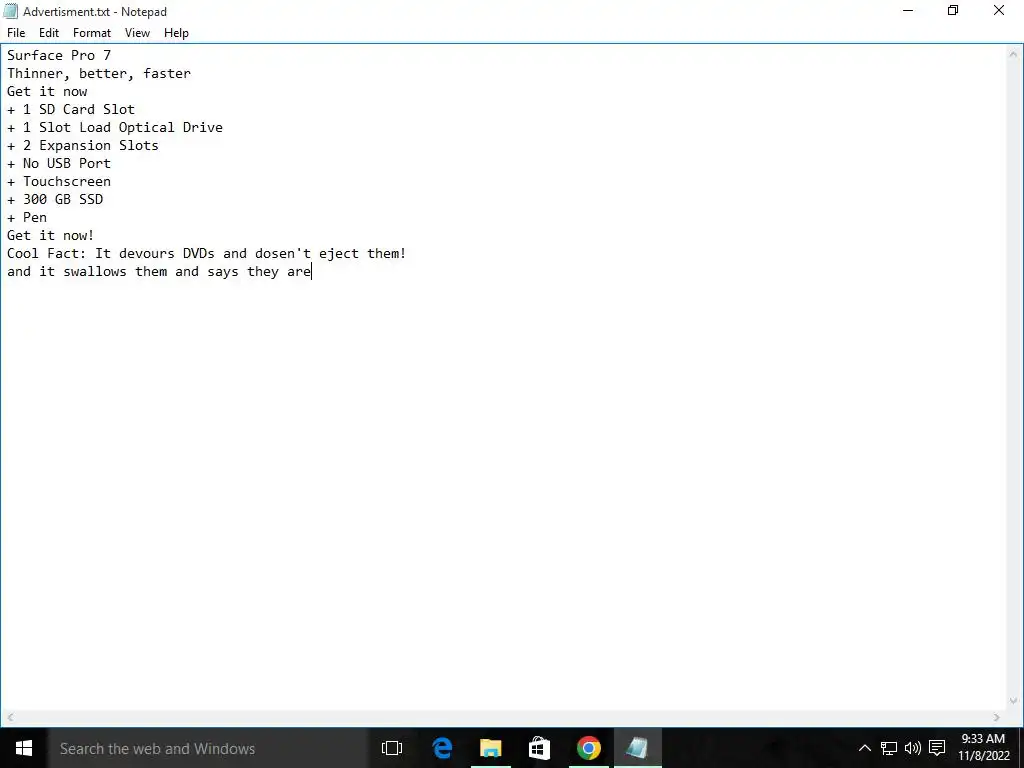Click the Search the web and Windows box

tap(208, 748)
